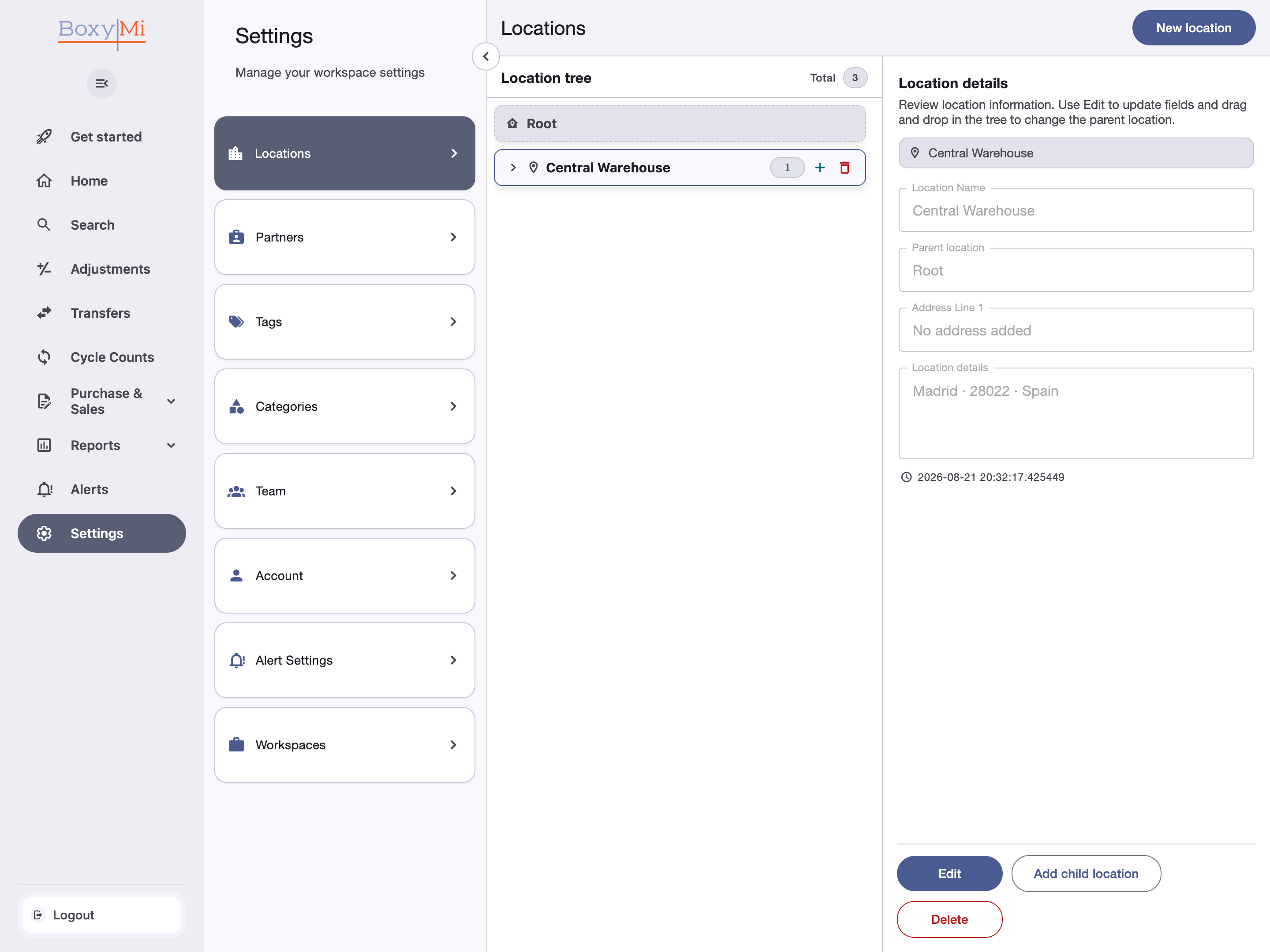Click the pin icon beside Central Warehouse in tree
Image resolution: width=1270 pixels, height=952 pixels.
(x=534, y=167)
